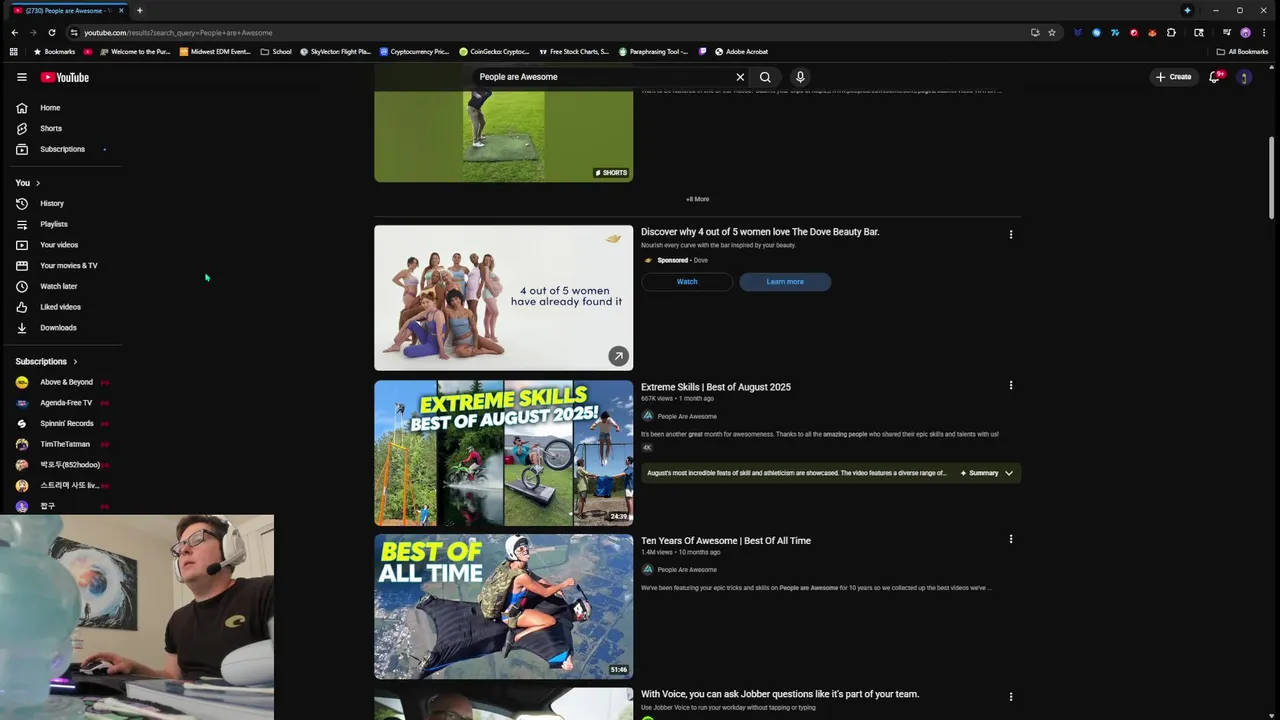Viewport: 1280px width, 720px height.
Task: Click the Create button
Action: (1174, 77)
